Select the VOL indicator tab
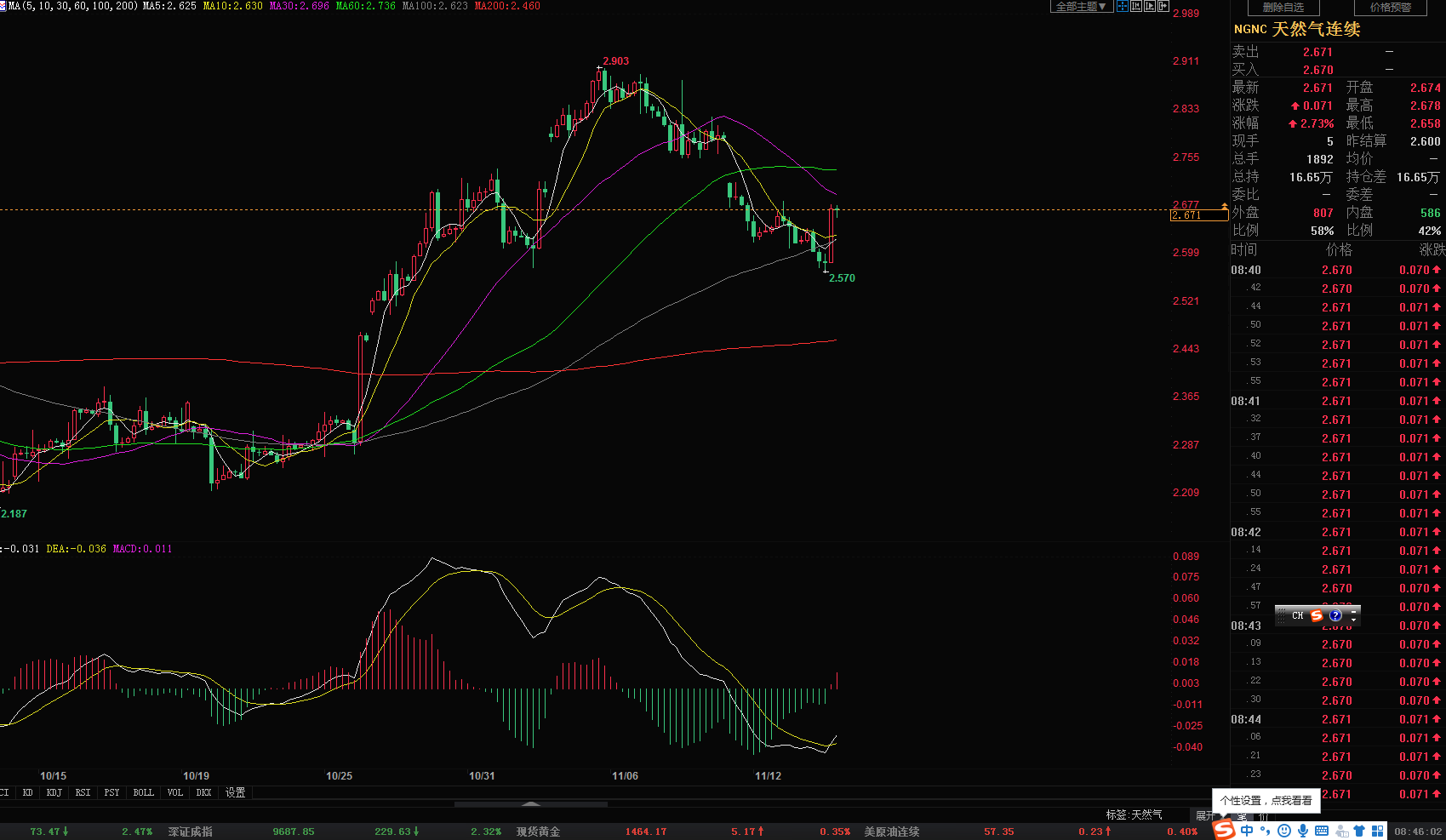Image resolution: width=1446 pixels, height=840 pixels. [175, 792]
